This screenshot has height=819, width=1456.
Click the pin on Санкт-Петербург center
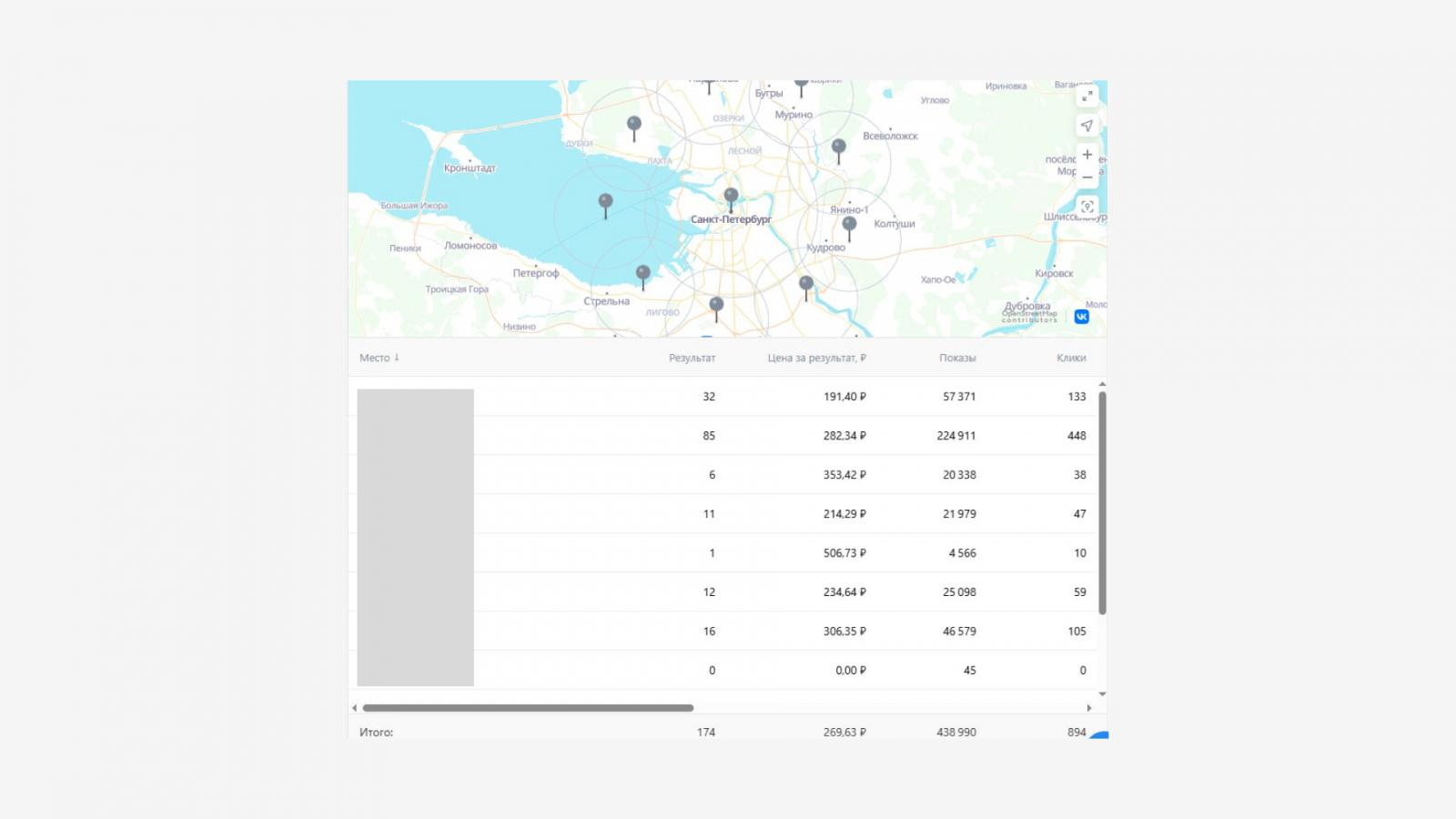click(731, 196)
